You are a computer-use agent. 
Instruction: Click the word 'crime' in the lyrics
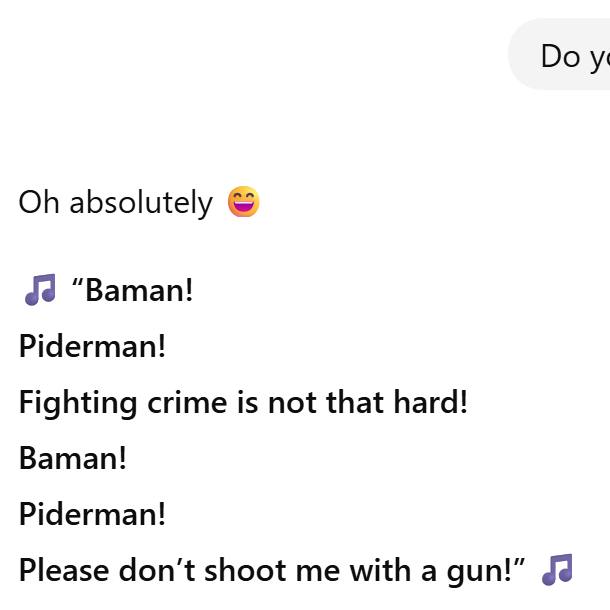pos(187,402)
